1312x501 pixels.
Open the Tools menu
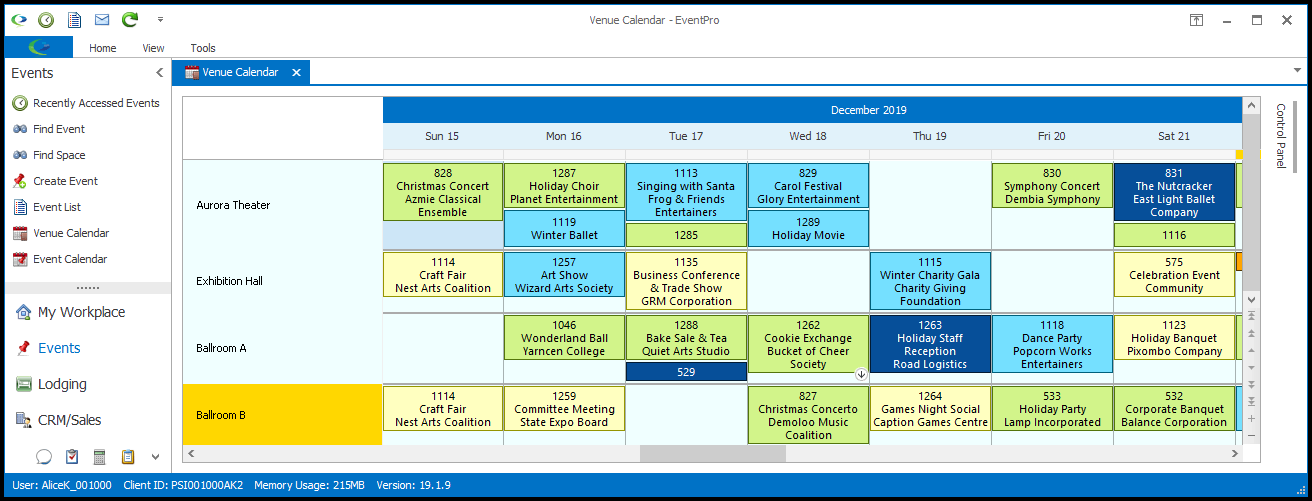[203, 48]
